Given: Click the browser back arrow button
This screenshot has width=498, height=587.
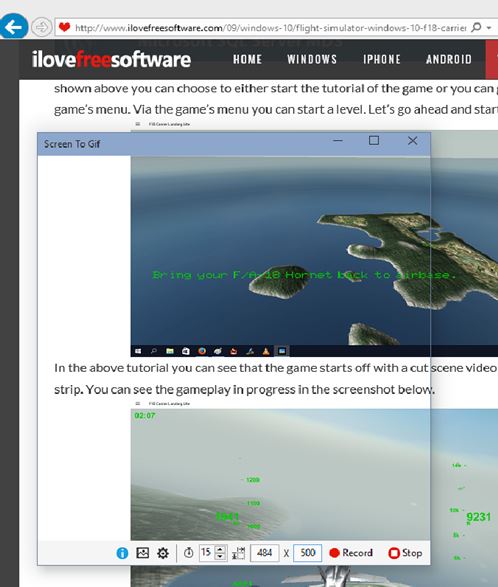Looking at the screenshot, I should pyautogui.click(x=14, y=27).
